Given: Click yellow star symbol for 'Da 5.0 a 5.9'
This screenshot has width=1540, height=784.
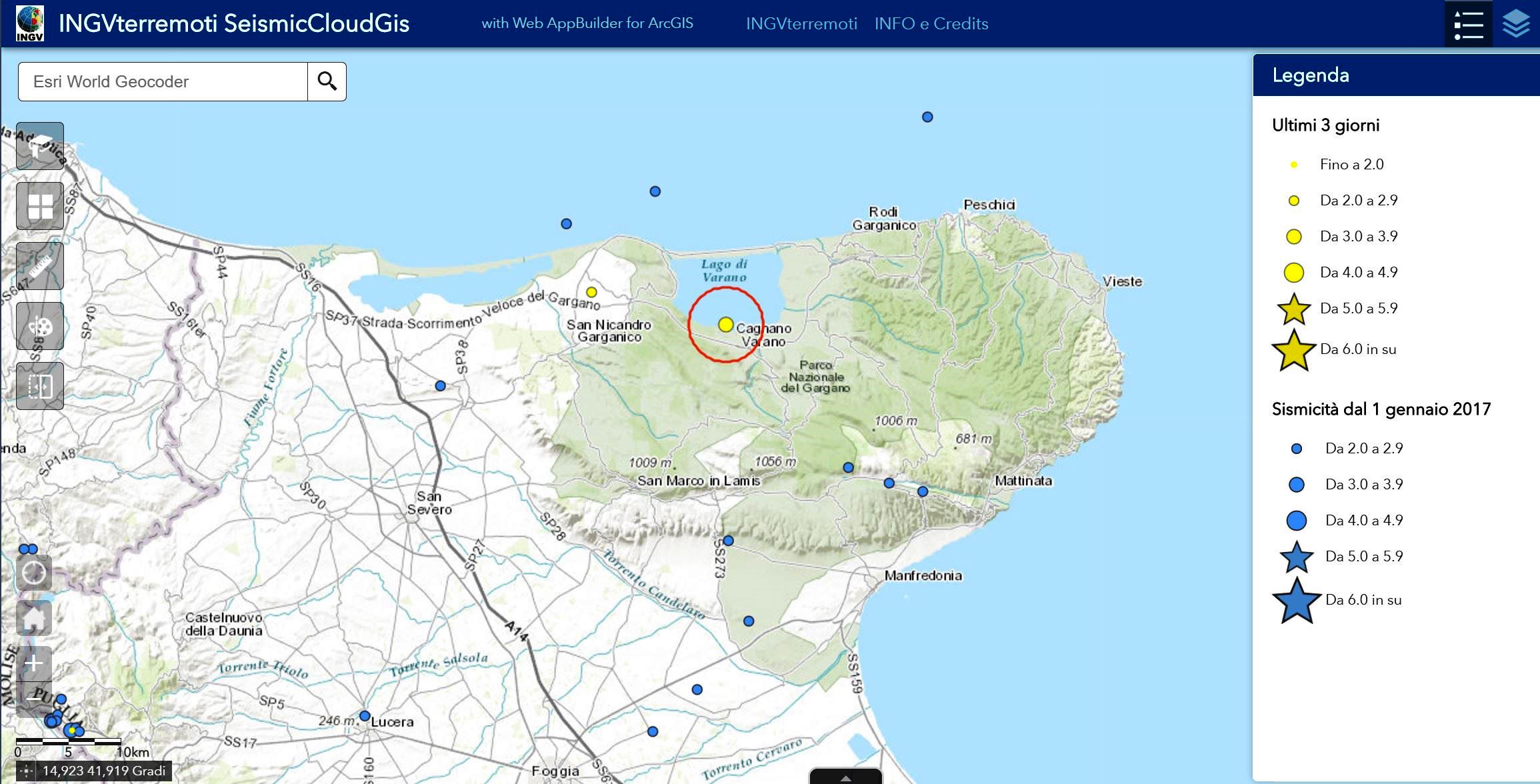Looking at the screenshot, I should tap(1293, 309).
